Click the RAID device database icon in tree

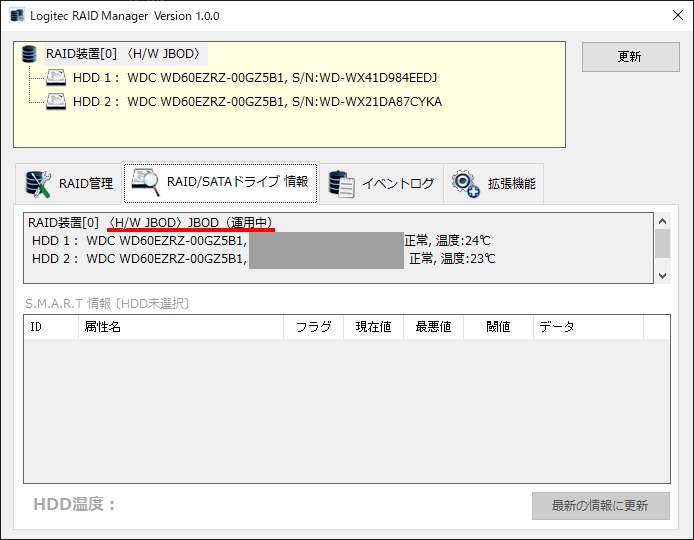click(x=29, y=54)
